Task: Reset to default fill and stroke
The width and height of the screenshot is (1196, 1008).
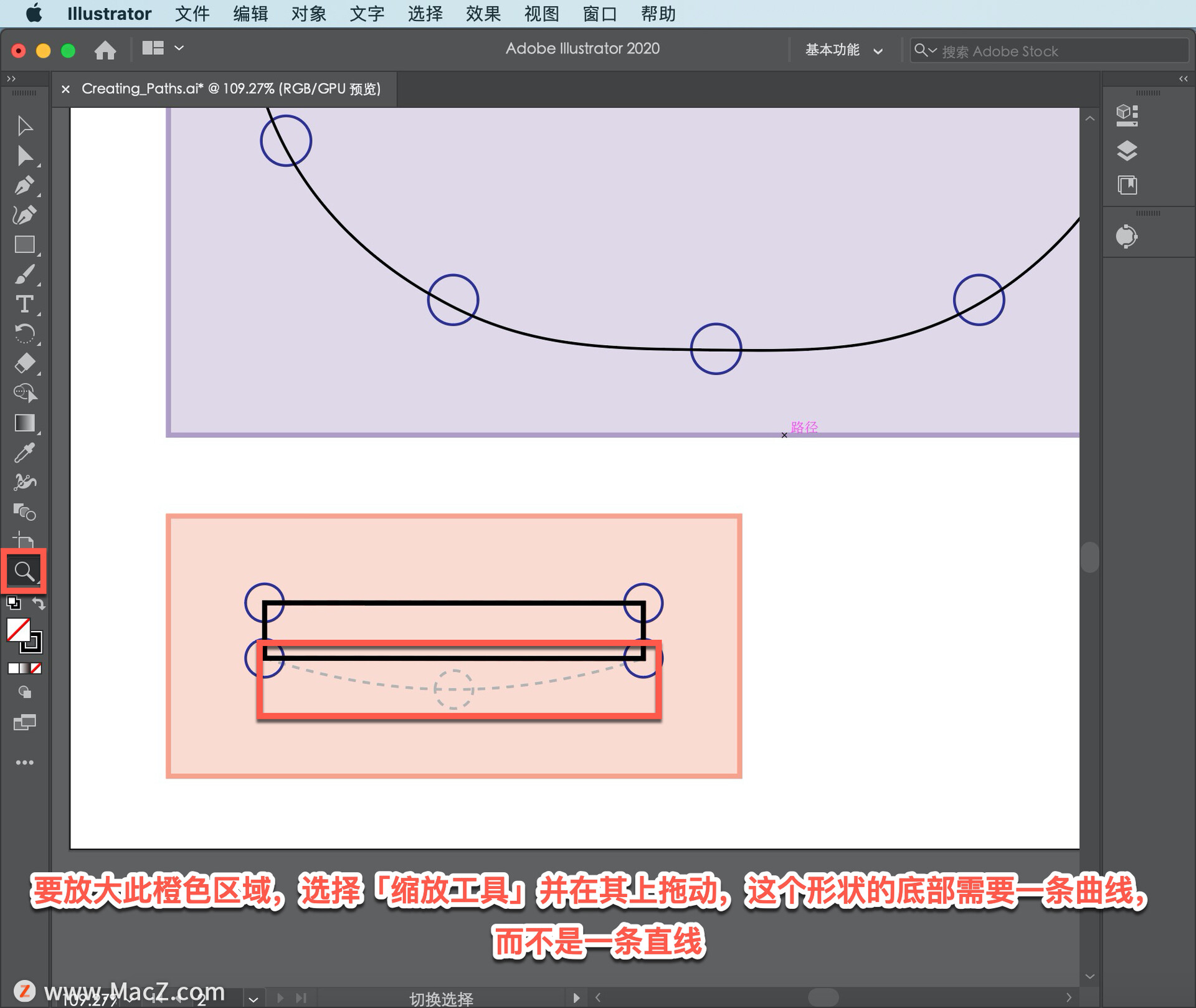Action: (13, 603)
